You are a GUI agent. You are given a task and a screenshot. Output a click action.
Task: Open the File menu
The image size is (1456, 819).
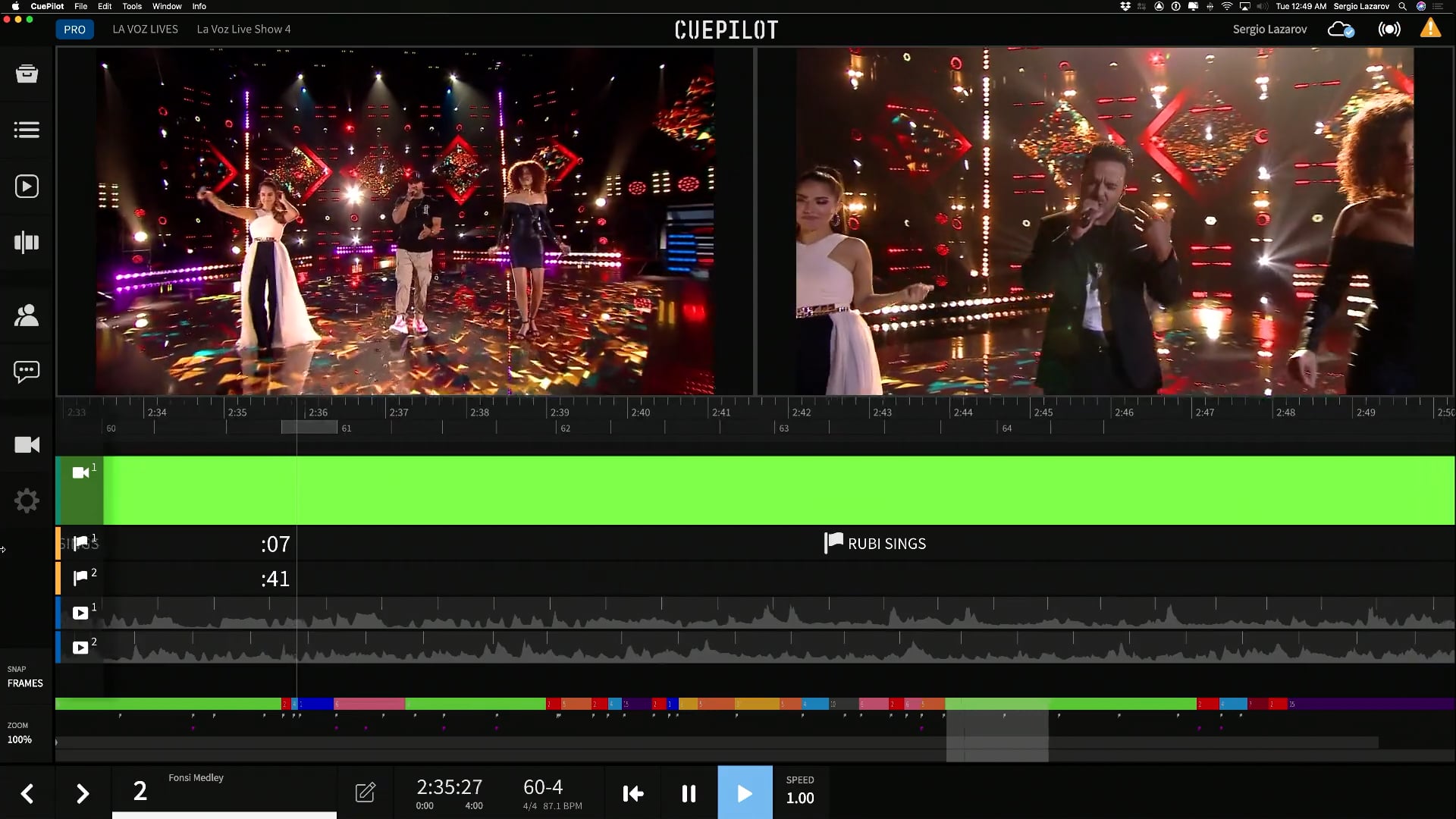(x=81, y=6)
